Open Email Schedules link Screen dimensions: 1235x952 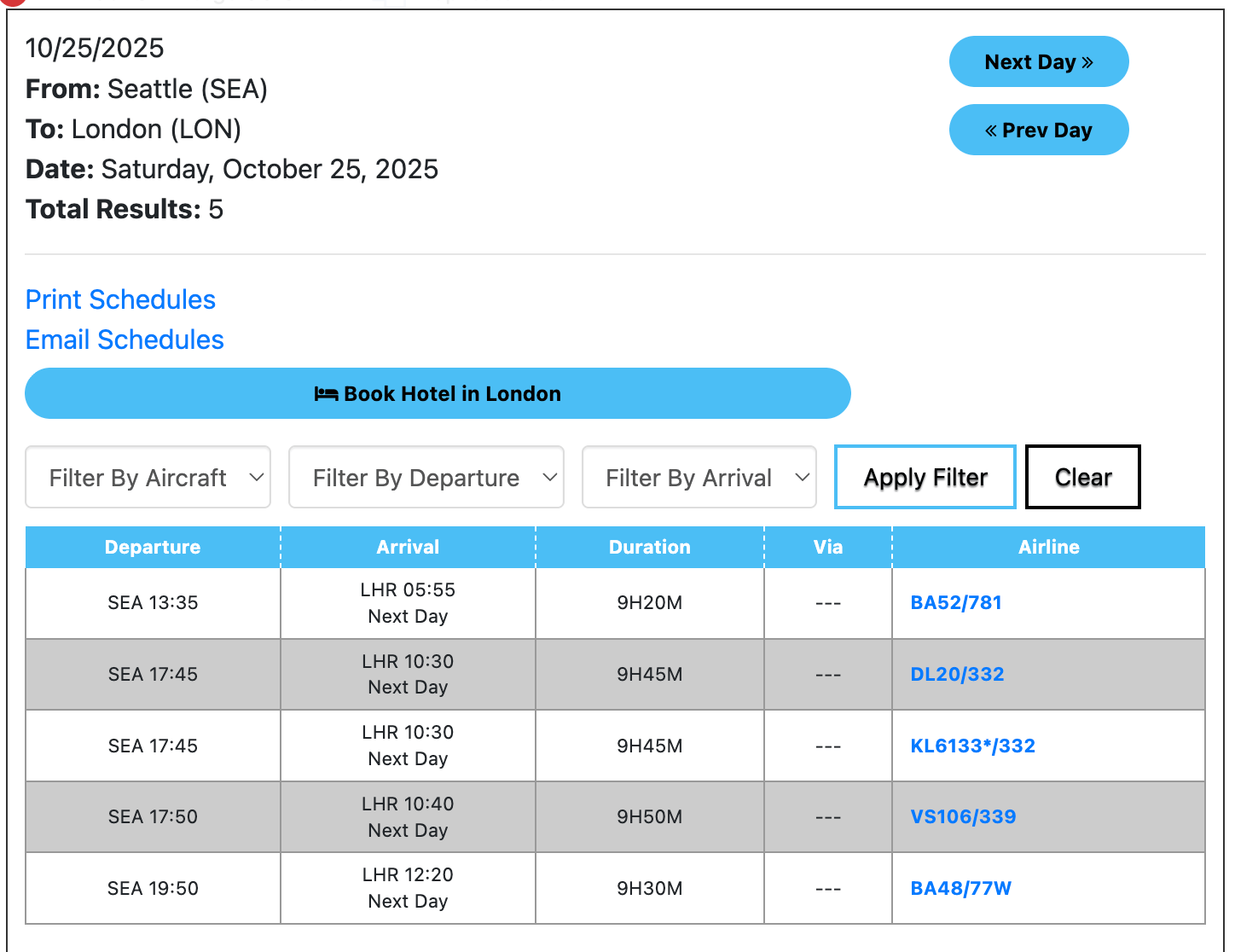pos(125,340)
